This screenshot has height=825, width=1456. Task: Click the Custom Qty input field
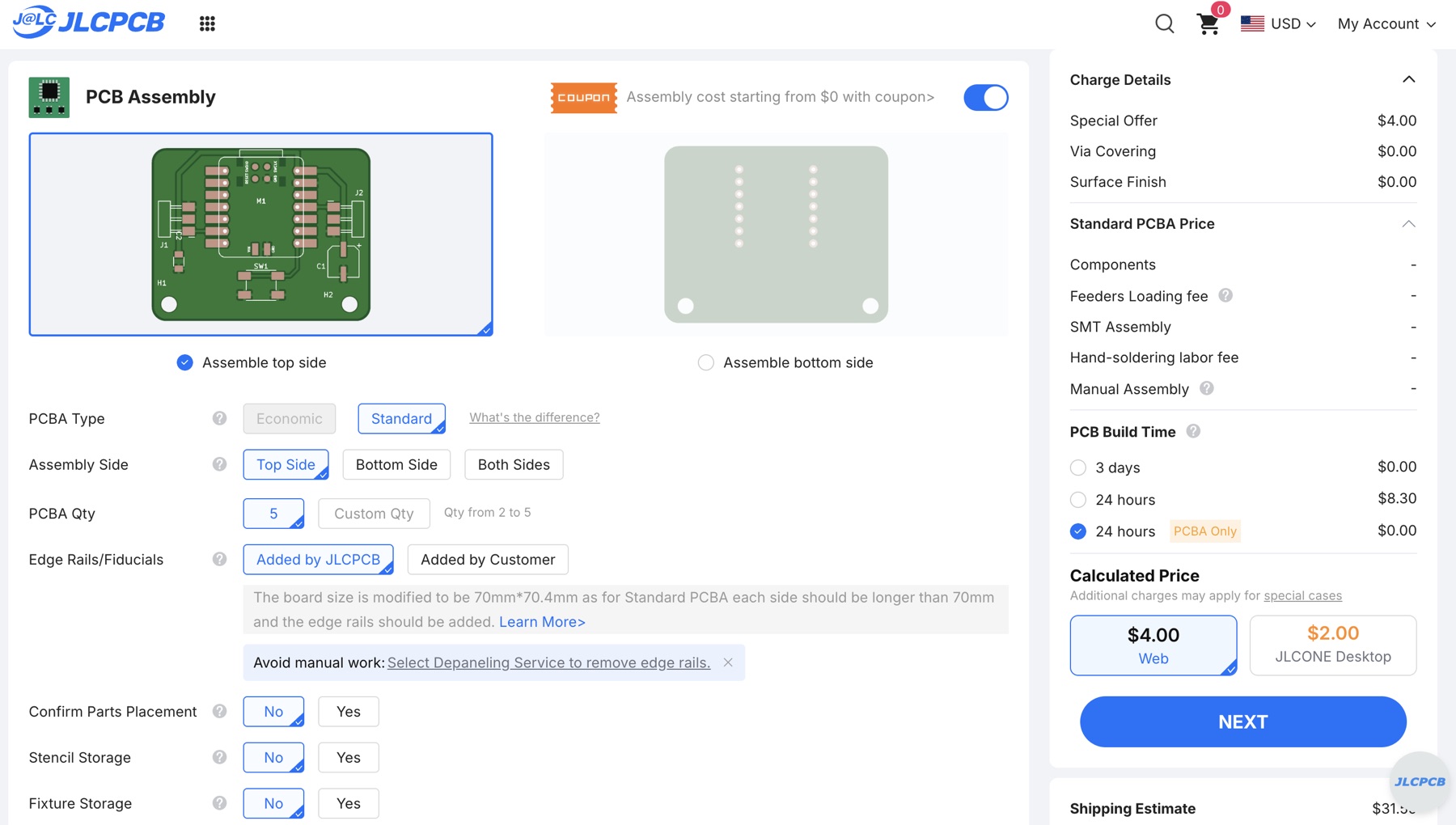[x=374, y=514]
